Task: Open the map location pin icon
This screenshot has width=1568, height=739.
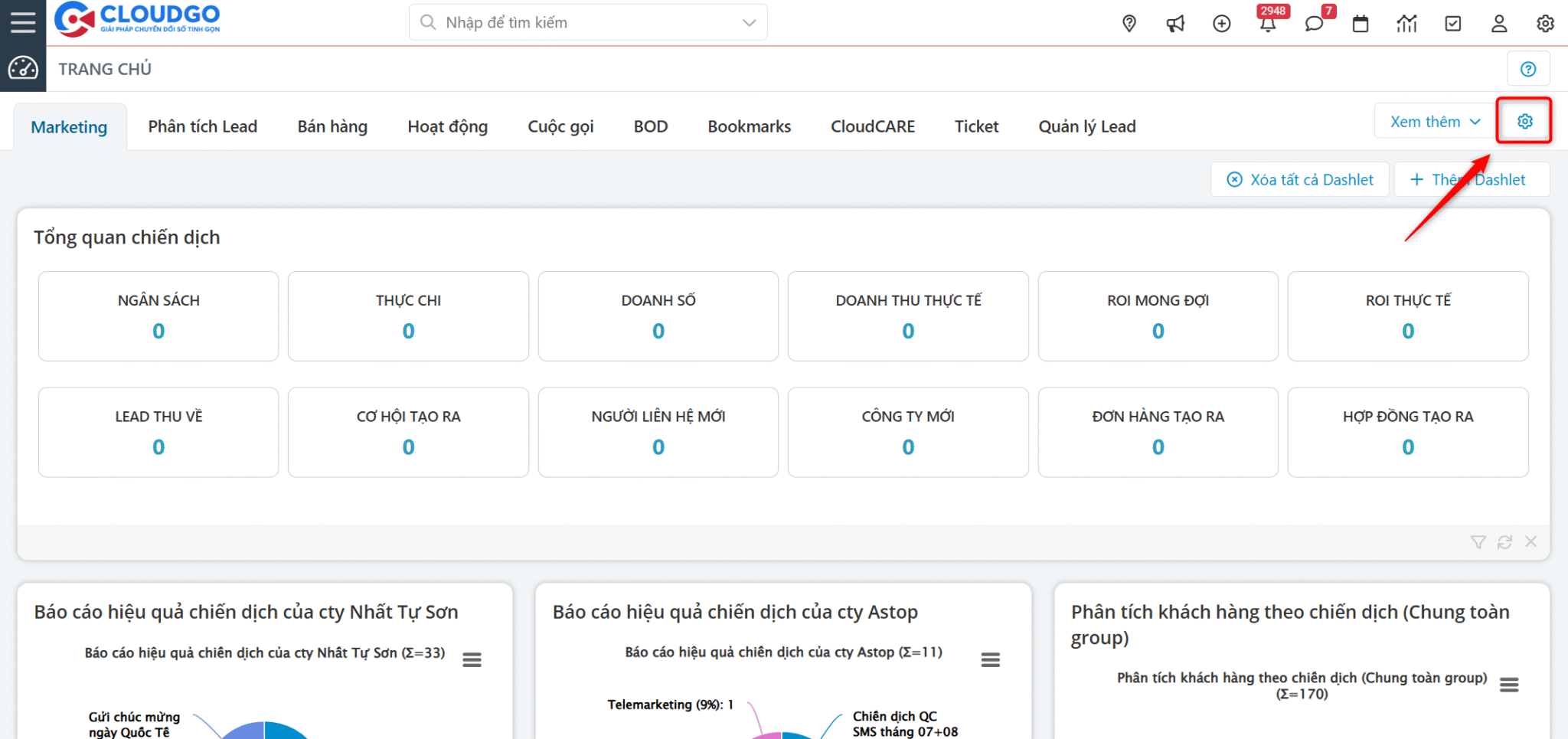Action: click(1129, 24)
